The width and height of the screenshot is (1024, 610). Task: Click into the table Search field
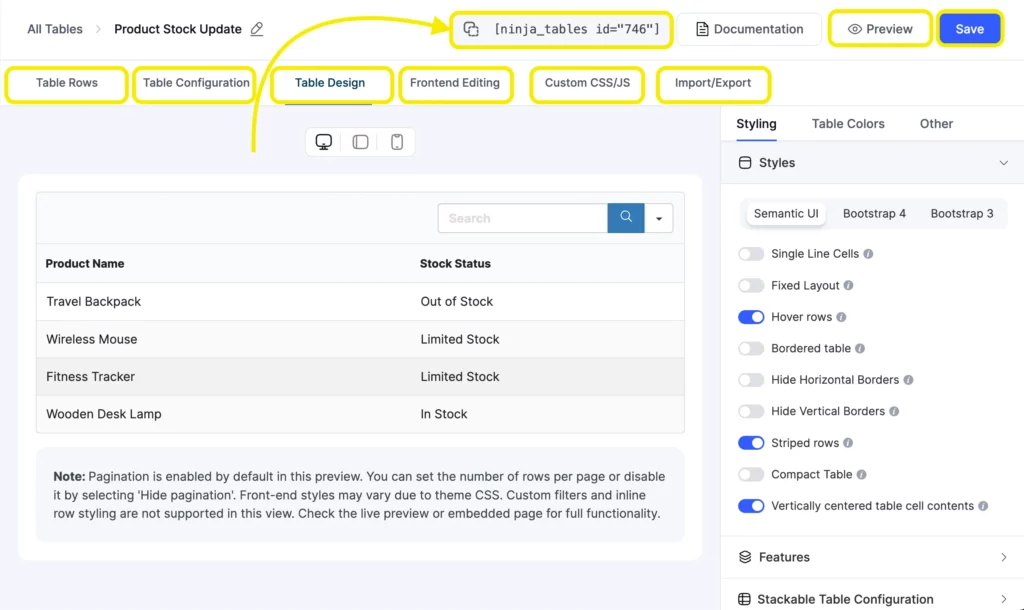[x=523, y=218]
